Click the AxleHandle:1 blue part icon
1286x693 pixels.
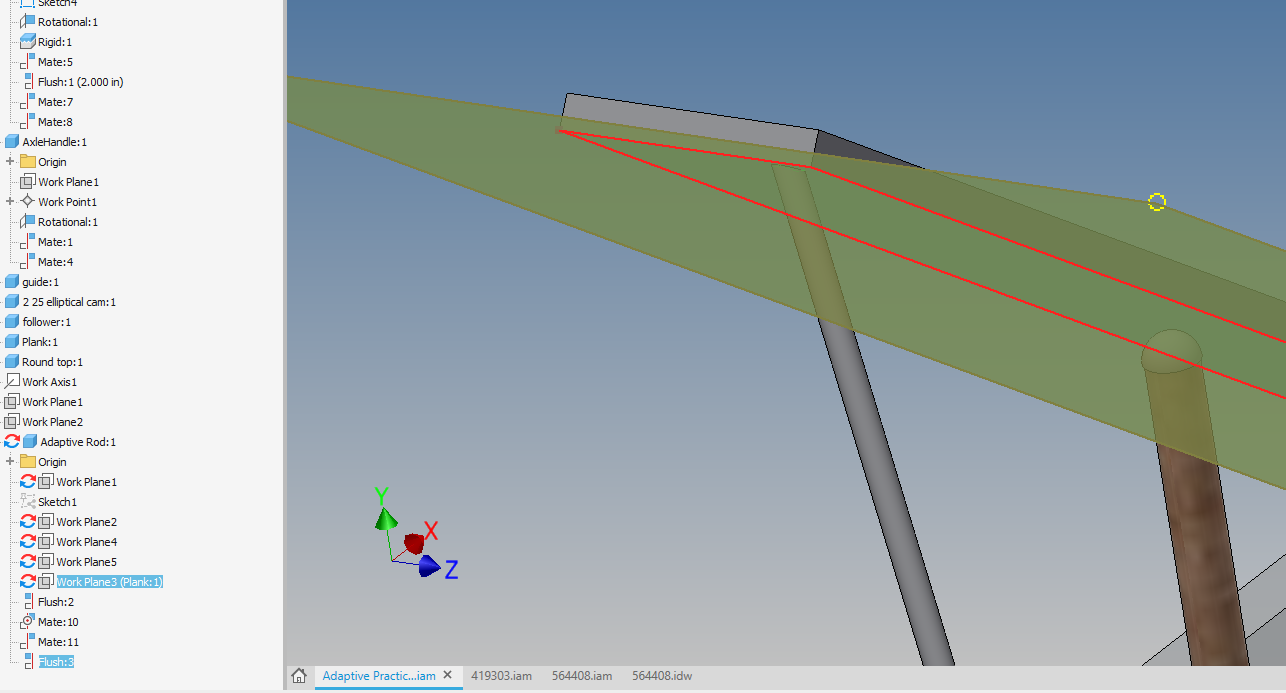pos(13,141)
